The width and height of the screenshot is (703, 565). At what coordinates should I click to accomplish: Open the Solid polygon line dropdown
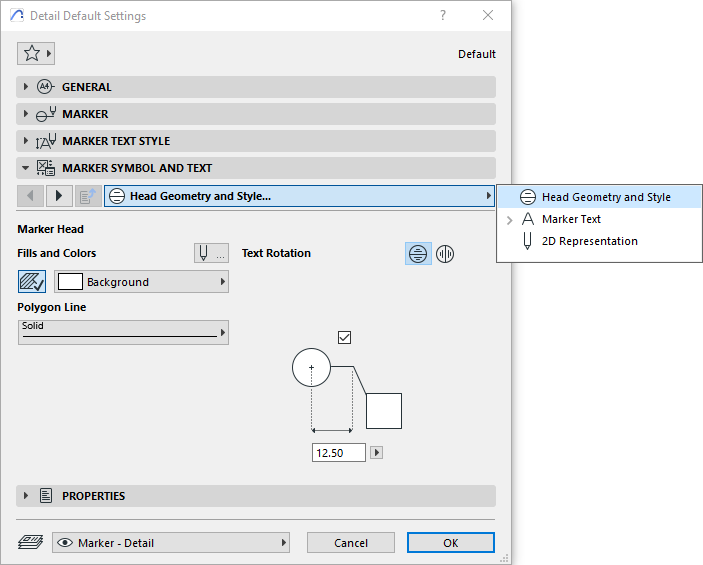(123, 332)
